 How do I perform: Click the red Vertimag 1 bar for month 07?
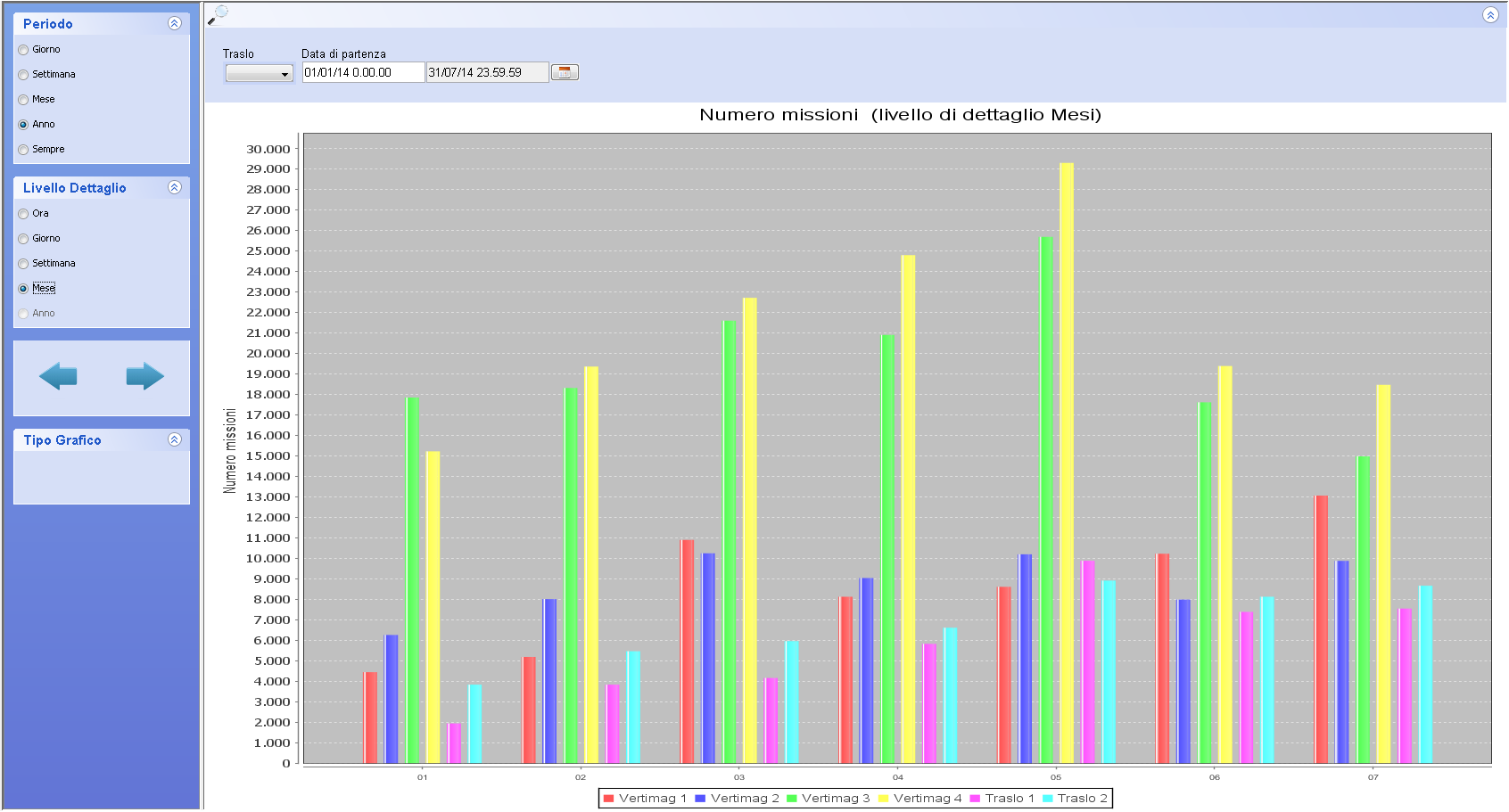click(1321, 629)
